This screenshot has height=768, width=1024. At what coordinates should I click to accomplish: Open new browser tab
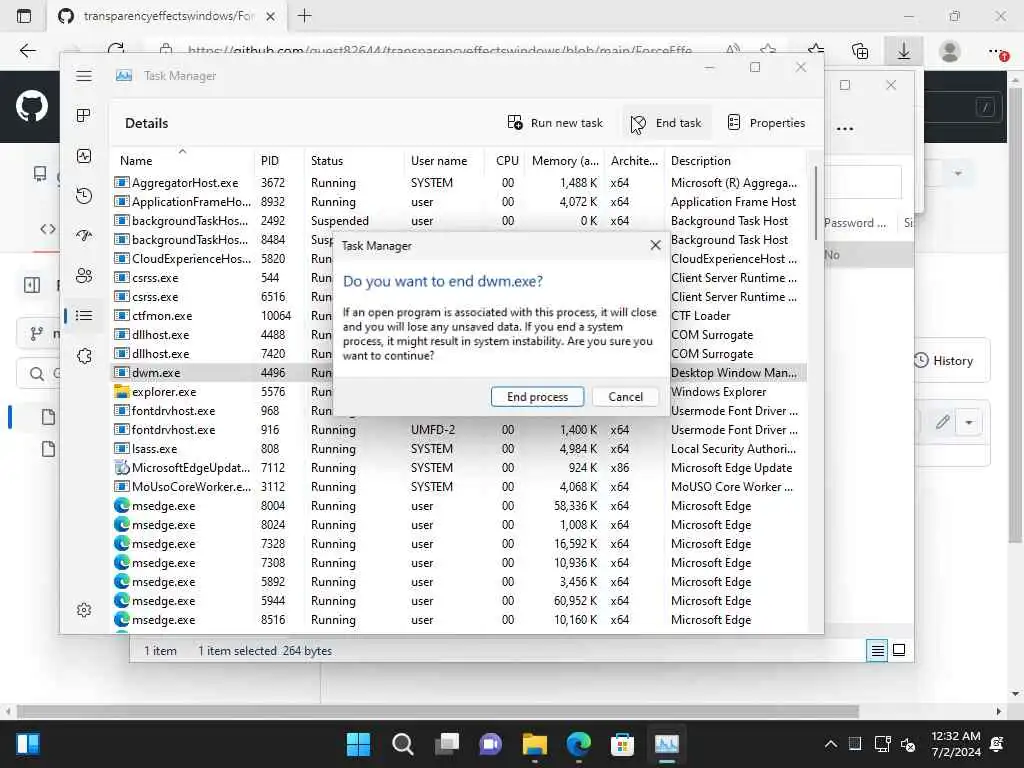304,16
